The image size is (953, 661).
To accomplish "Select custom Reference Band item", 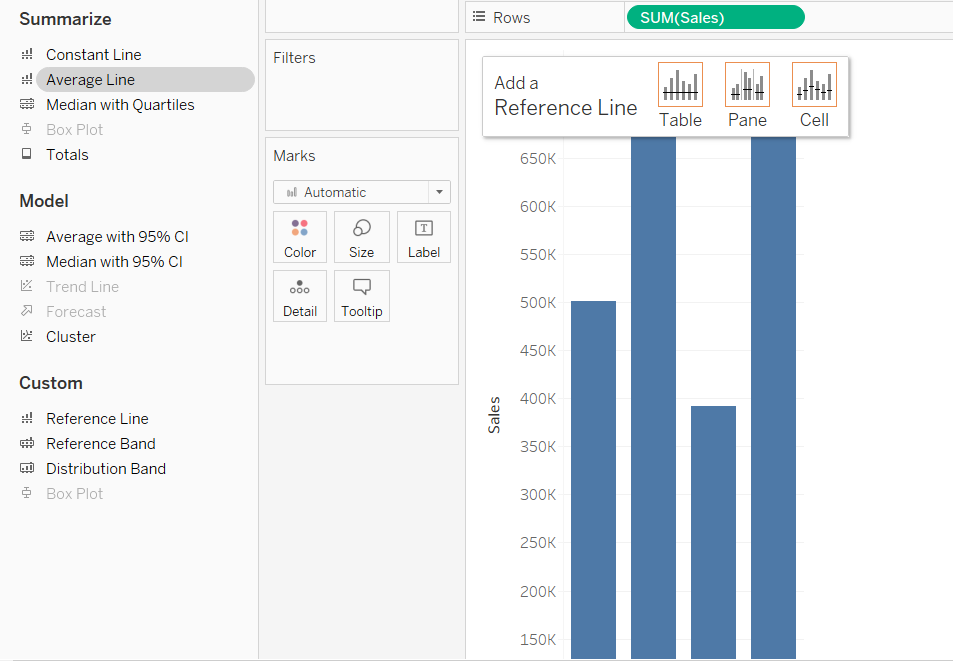I will (x=100, y=444).
